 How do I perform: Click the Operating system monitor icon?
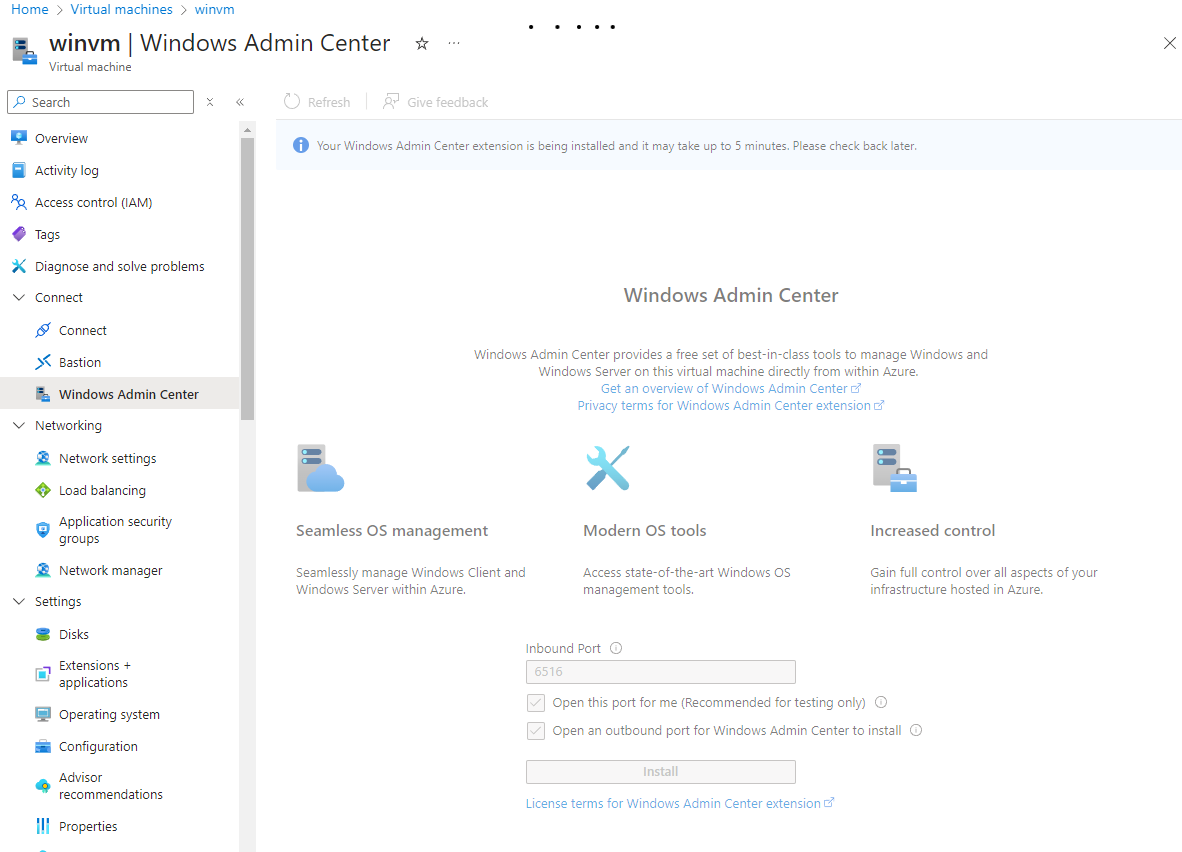click(43, 714)
